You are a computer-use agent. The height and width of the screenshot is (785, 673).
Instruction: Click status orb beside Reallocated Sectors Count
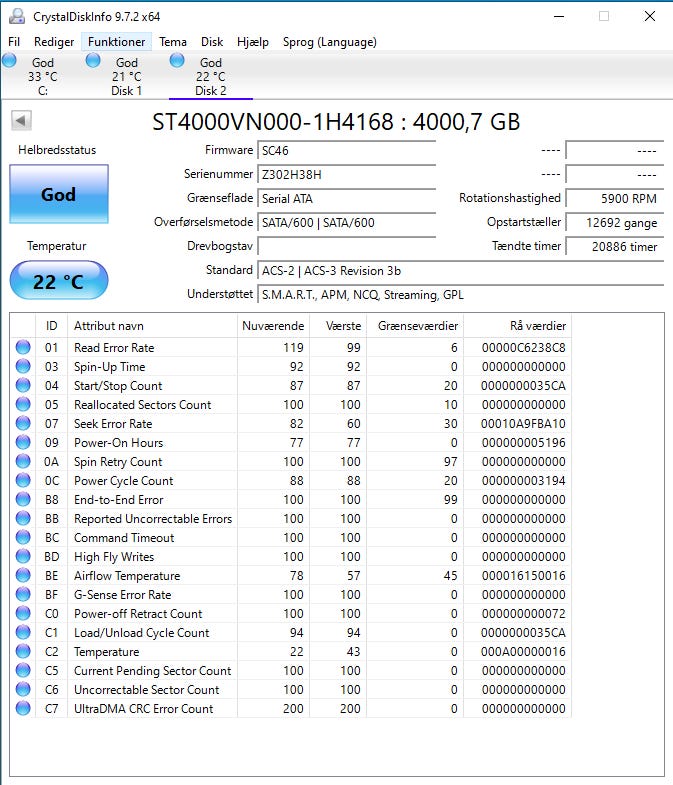23,405
